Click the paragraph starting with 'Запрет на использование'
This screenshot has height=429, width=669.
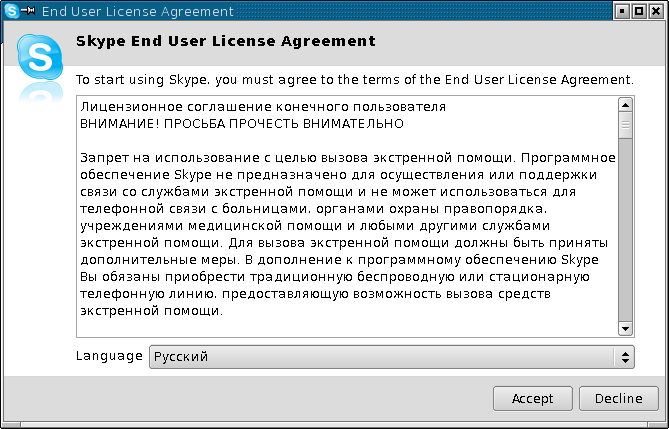click(x=348, y=234)
